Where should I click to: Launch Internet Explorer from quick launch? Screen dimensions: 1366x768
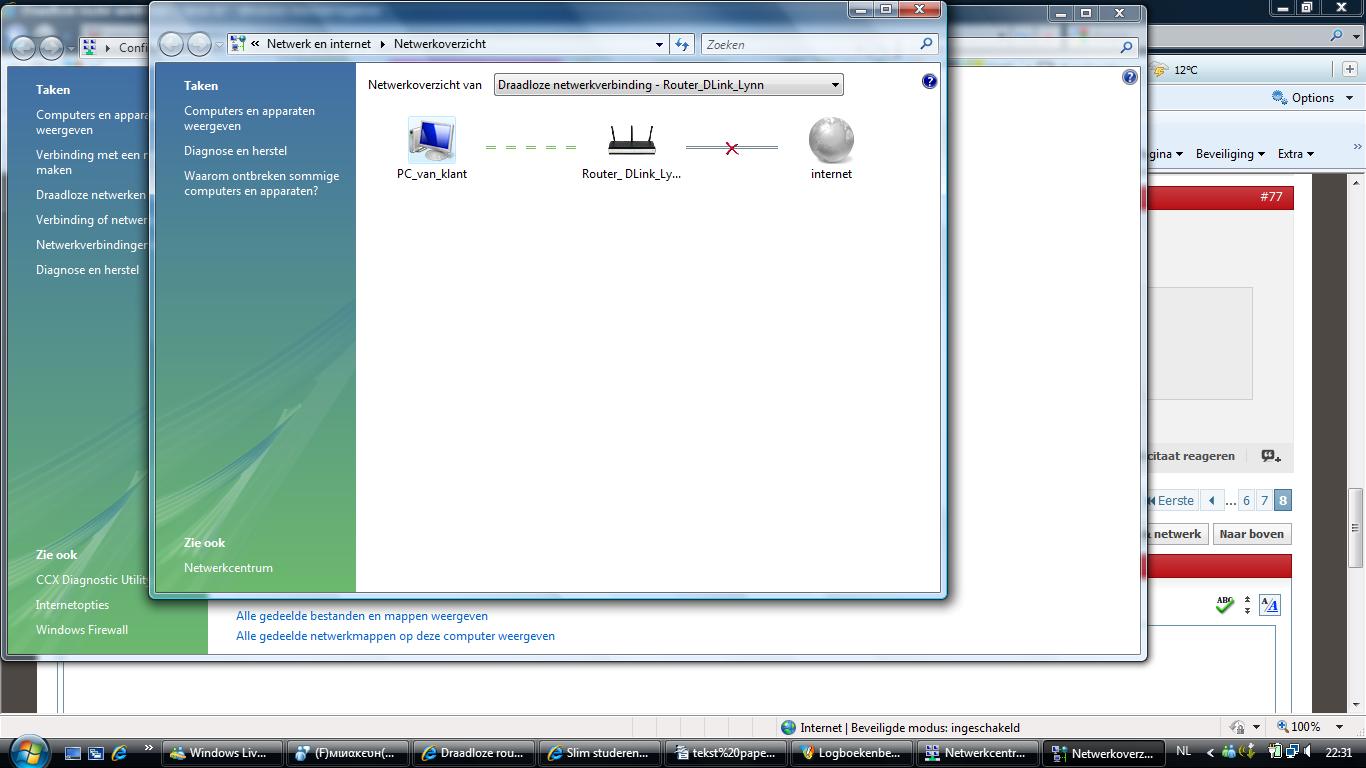point(119,753)
